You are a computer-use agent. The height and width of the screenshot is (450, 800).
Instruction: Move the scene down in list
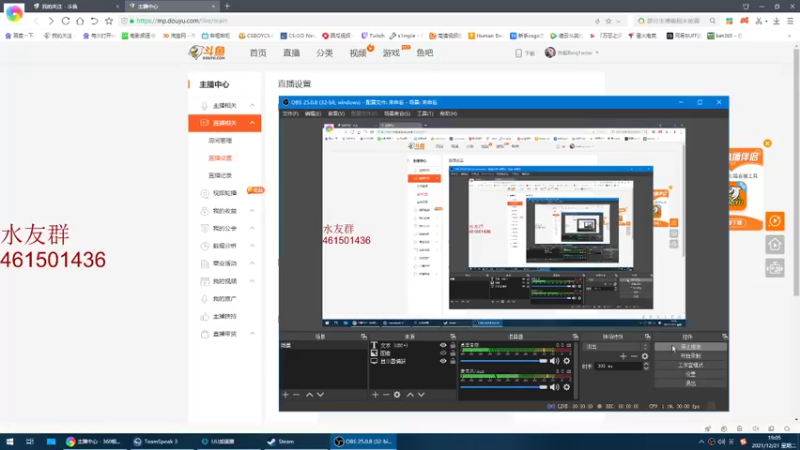point(320,394)
